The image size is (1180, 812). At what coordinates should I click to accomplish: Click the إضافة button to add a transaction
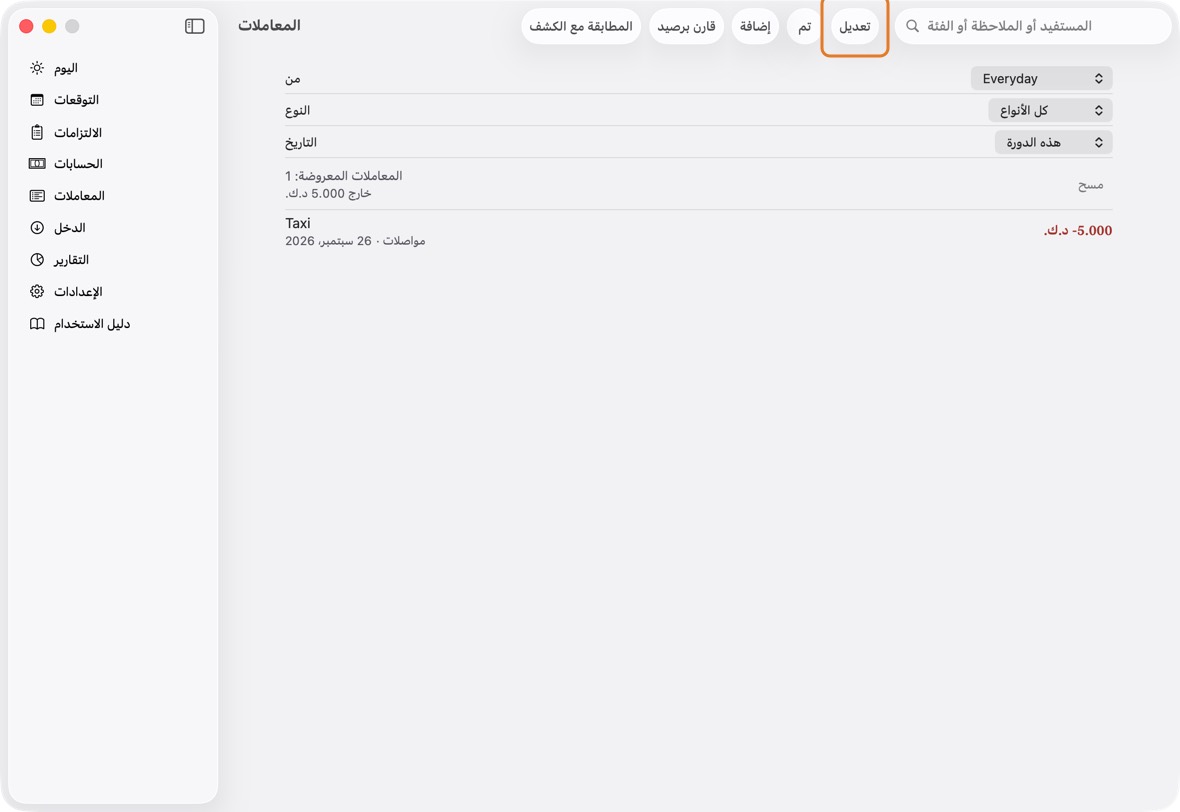[x=755, y=26]
